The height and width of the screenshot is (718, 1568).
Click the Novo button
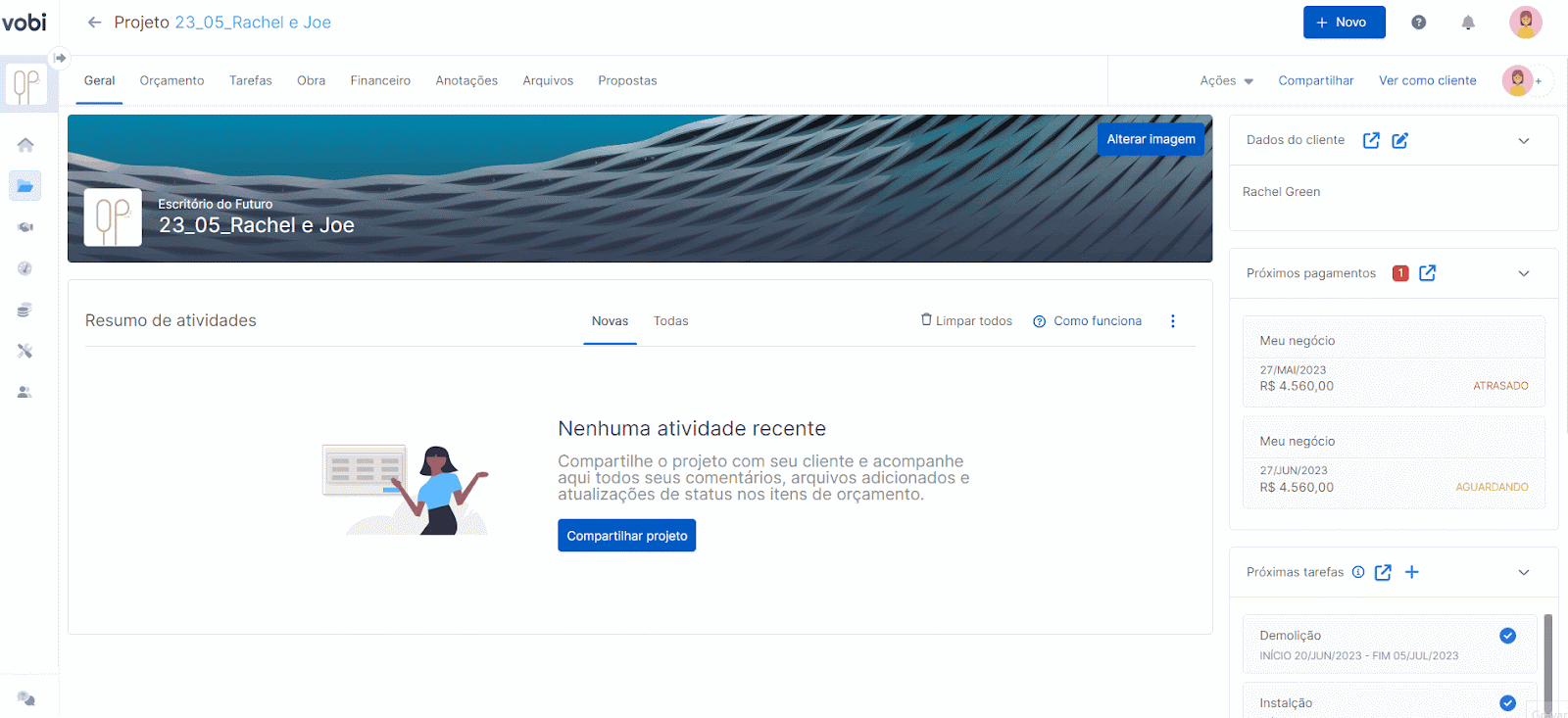pos(1345,23)
